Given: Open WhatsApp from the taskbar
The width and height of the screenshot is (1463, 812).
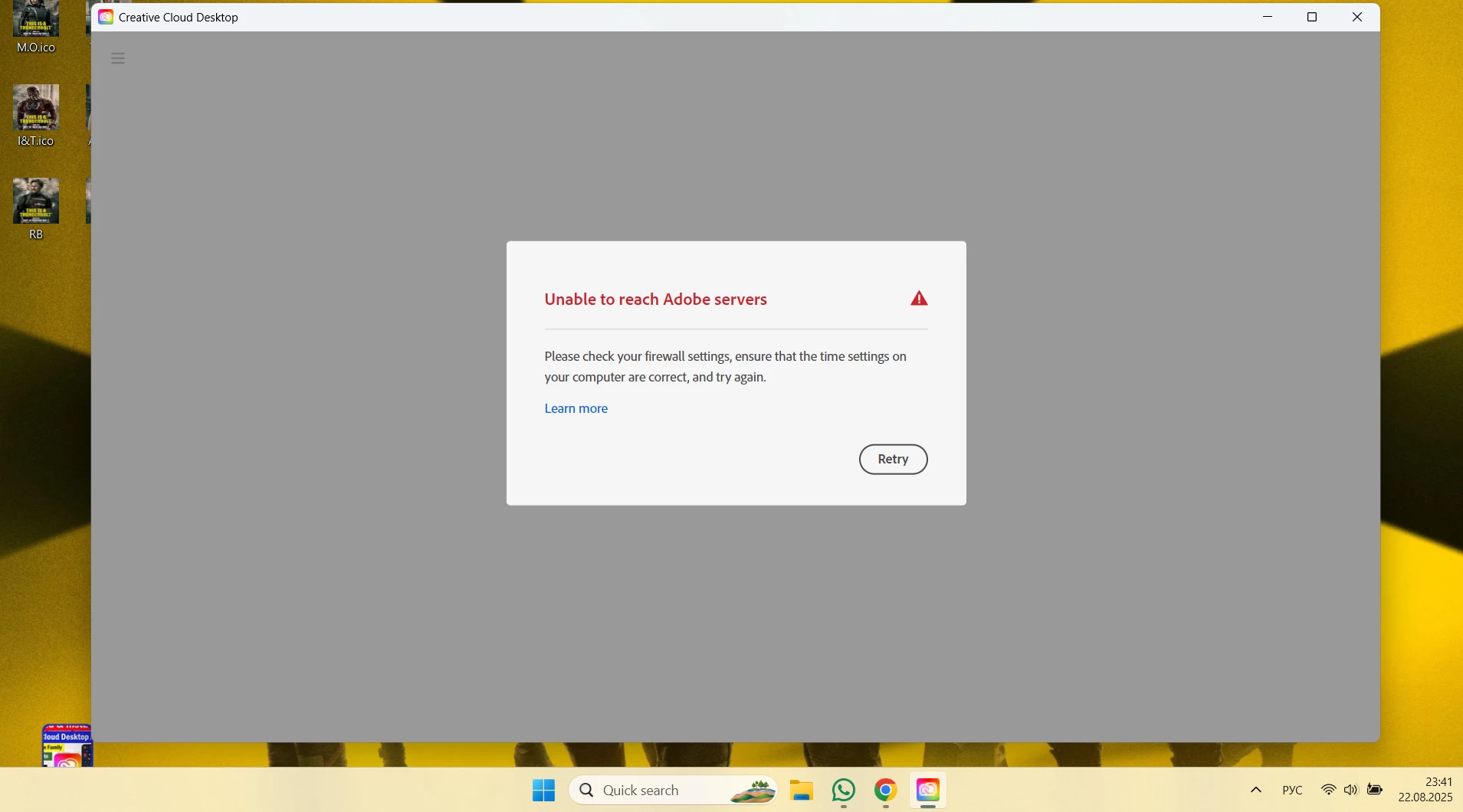Looking at the screenshot, I should [x=843, y=790].
